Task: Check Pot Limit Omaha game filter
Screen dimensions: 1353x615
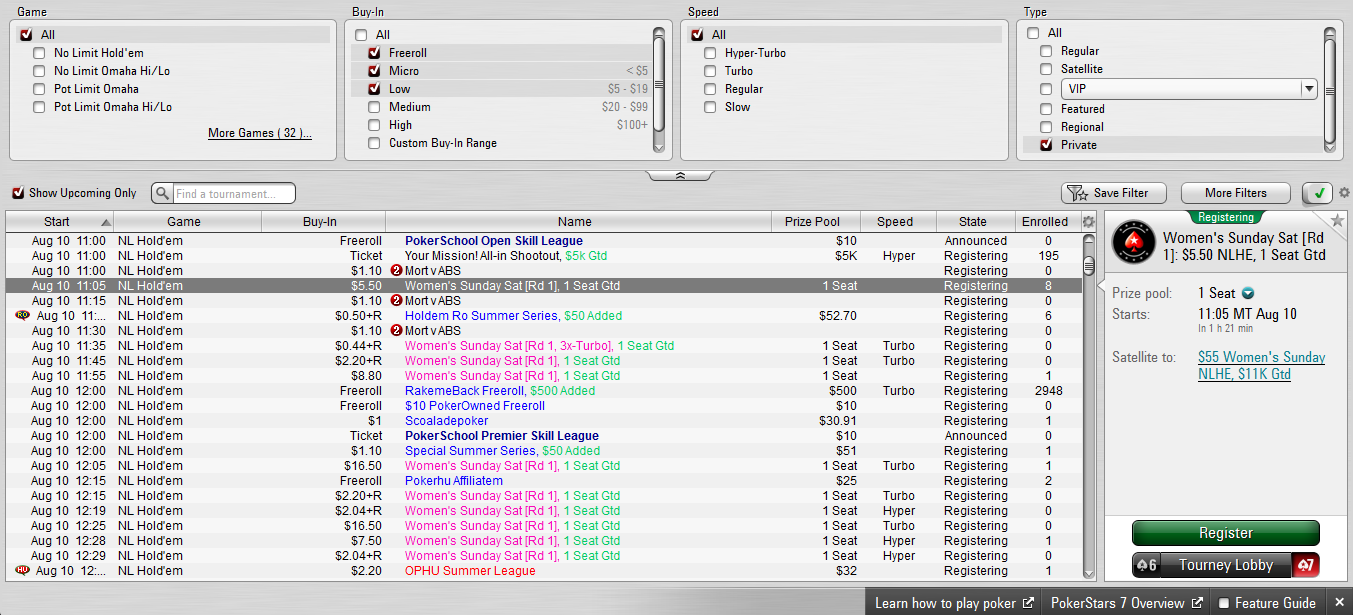Action: [39, 89]
